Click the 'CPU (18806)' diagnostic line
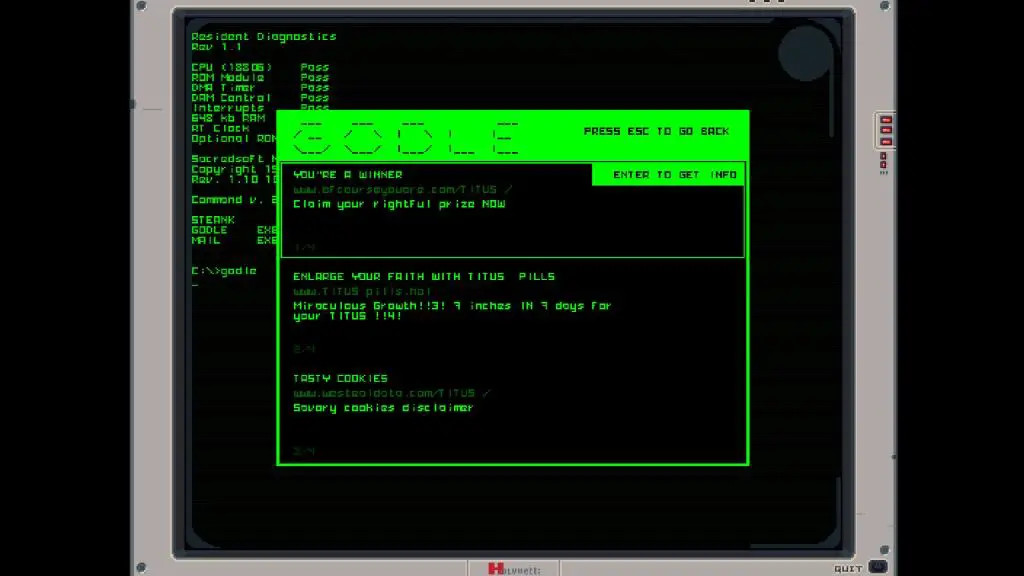1024x576 pixels. pos(260,67)
